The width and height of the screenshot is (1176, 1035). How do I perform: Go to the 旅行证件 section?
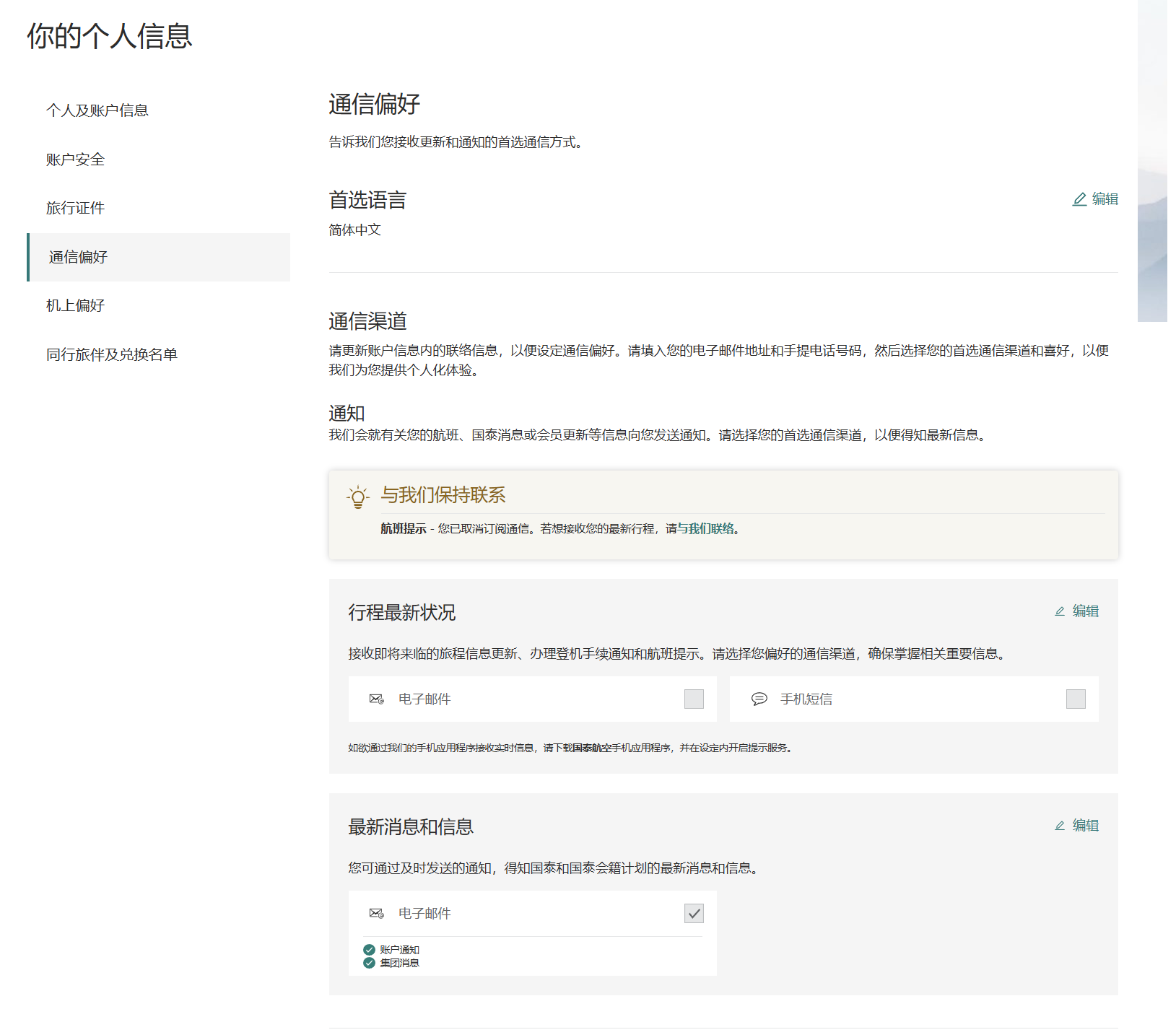[x=75, y=208]
